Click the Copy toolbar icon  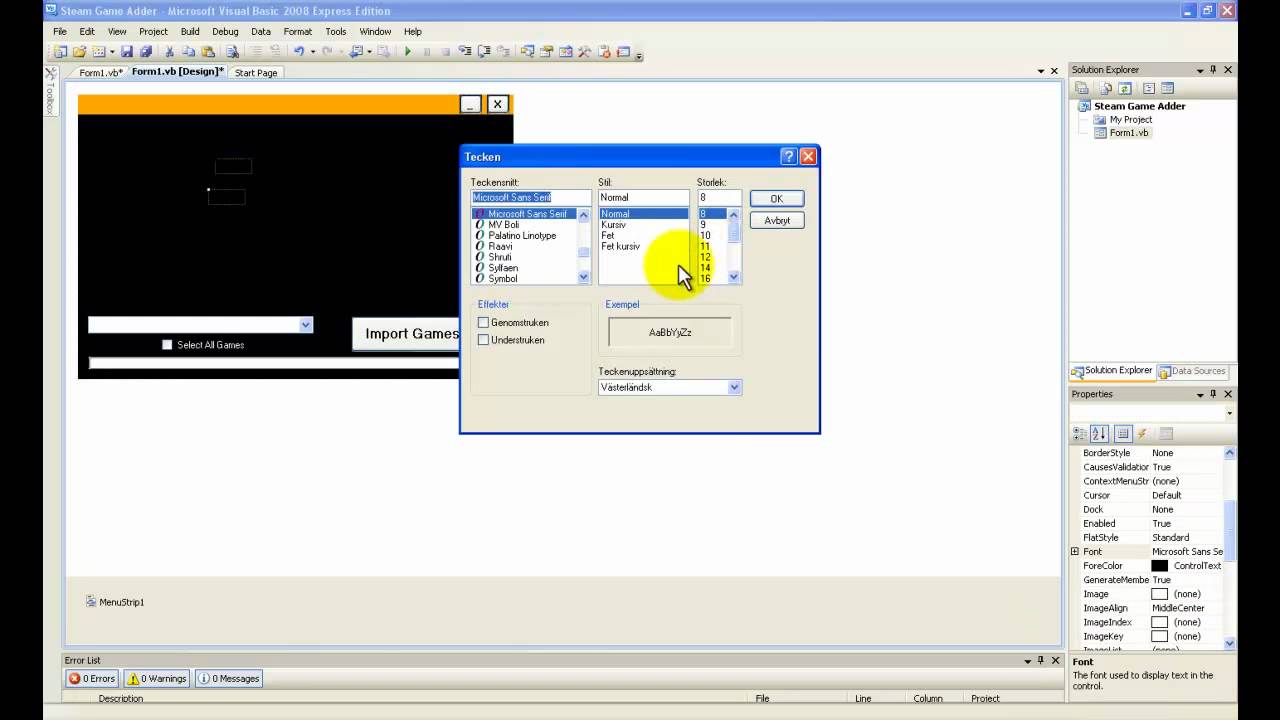[188, 52]
